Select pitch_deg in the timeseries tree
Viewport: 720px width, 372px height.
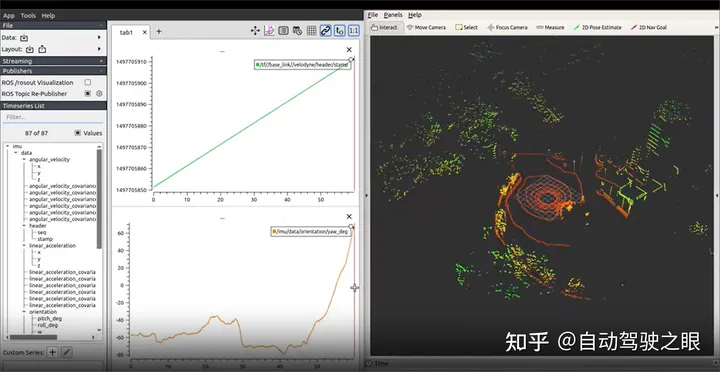[50, 319]
